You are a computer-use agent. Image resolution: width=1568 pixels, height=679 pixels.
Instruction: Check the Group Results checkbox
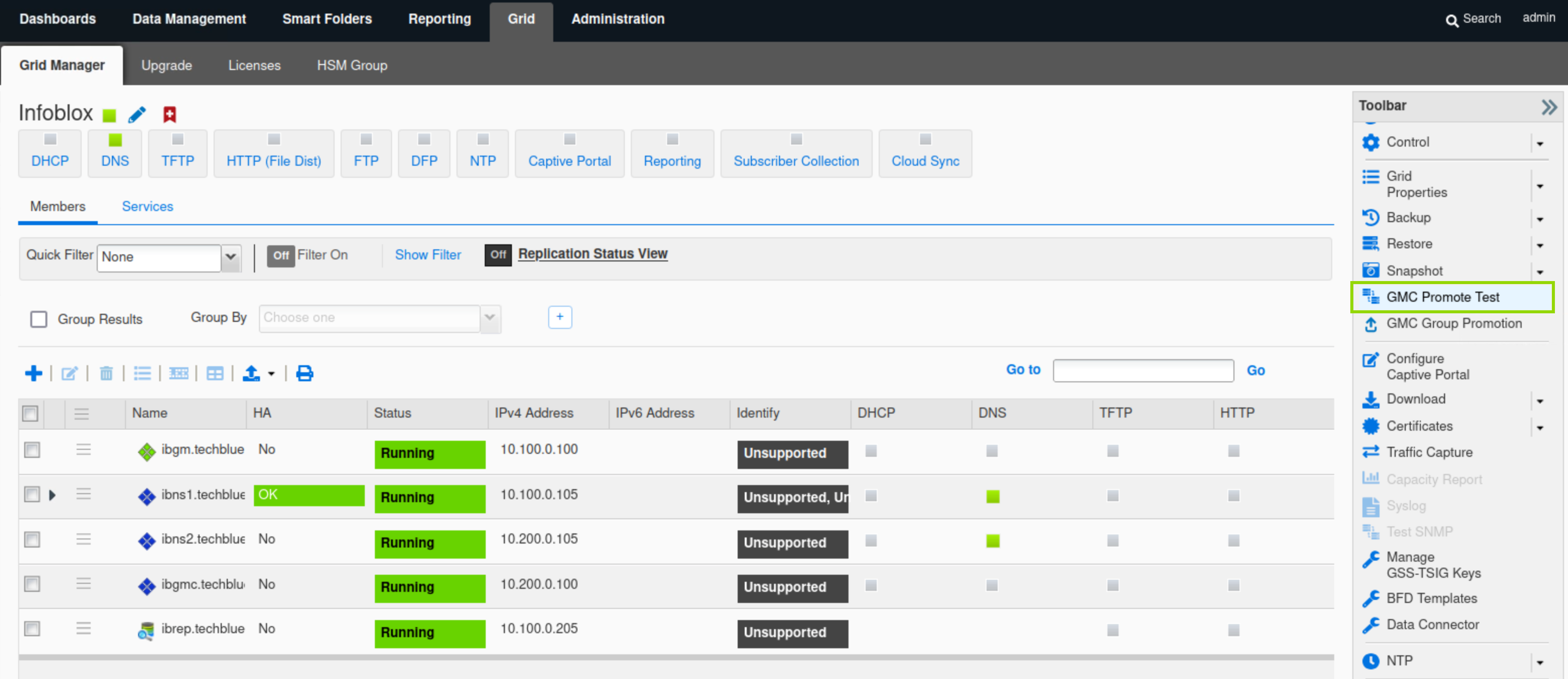tap(38, 319)
